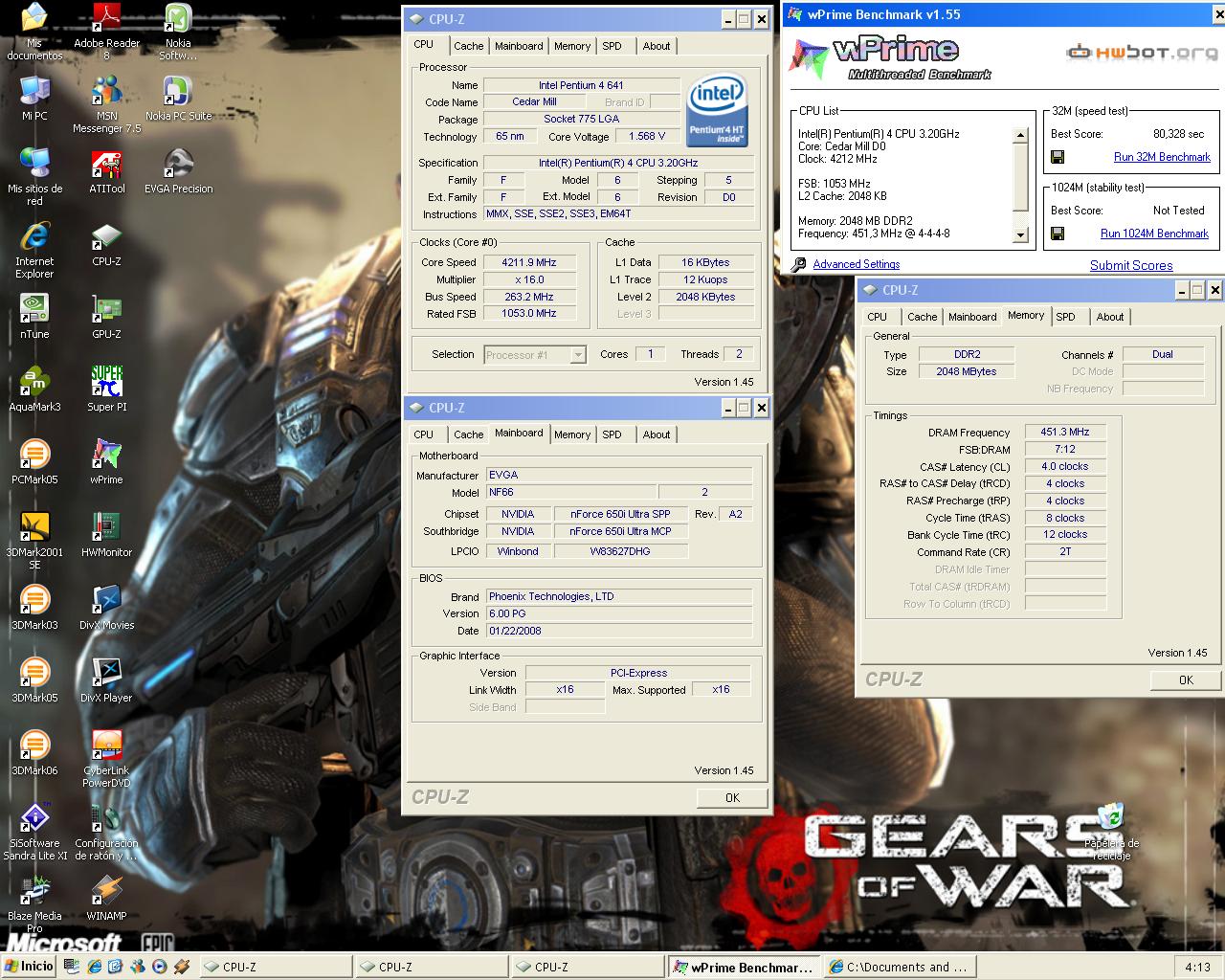Image resolution: width=1225 pixels, height=980 pixels.
Task: Open About tab in CPU-Z Memory window
Action: click(x=1110, y=317)
